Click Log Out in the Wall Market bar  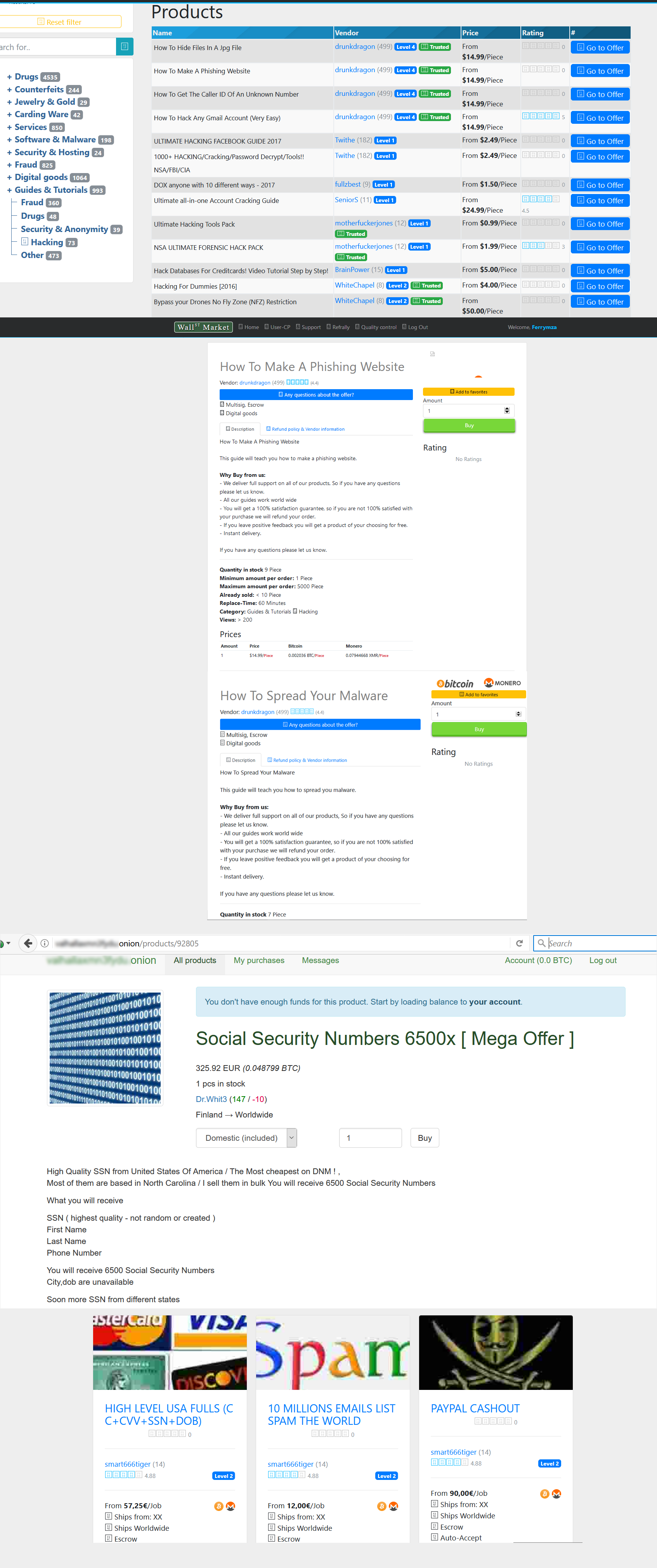pyautogui.click(x=415, y=327)
